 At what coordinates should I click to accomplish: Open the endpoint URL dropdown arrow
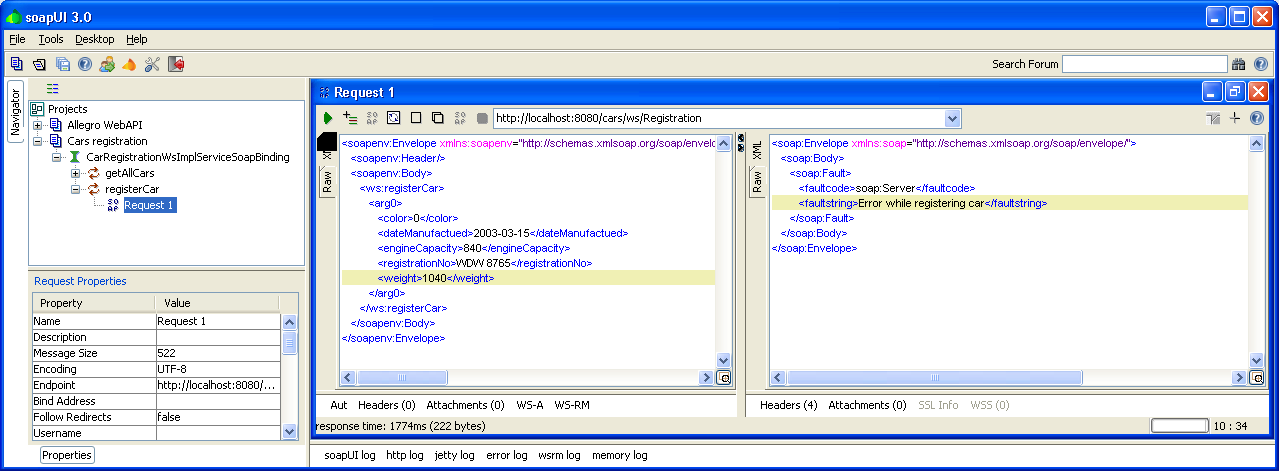click(951, 118)
